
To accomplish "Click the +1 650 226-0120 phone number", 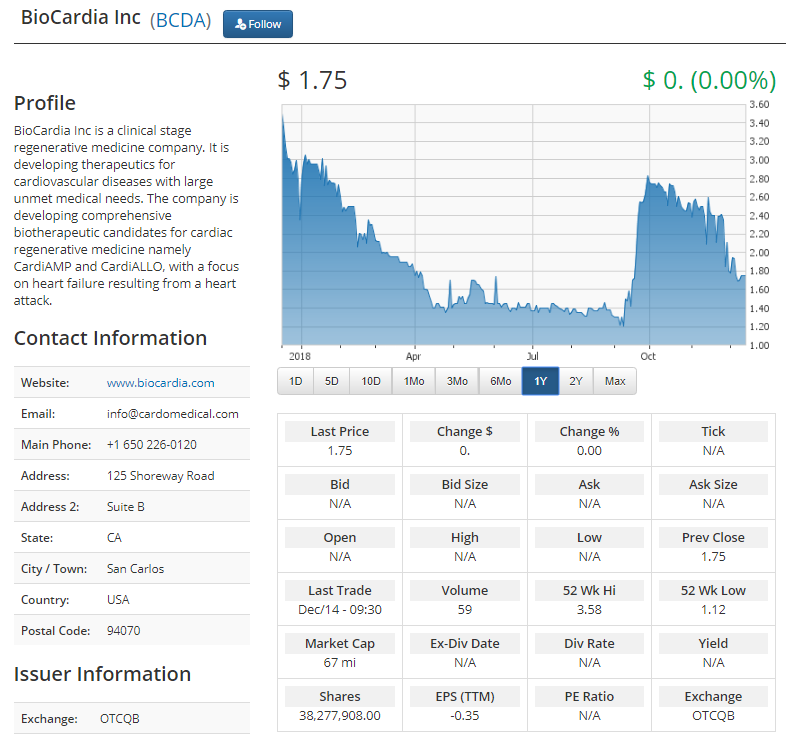I will click(x=152, y=445).
